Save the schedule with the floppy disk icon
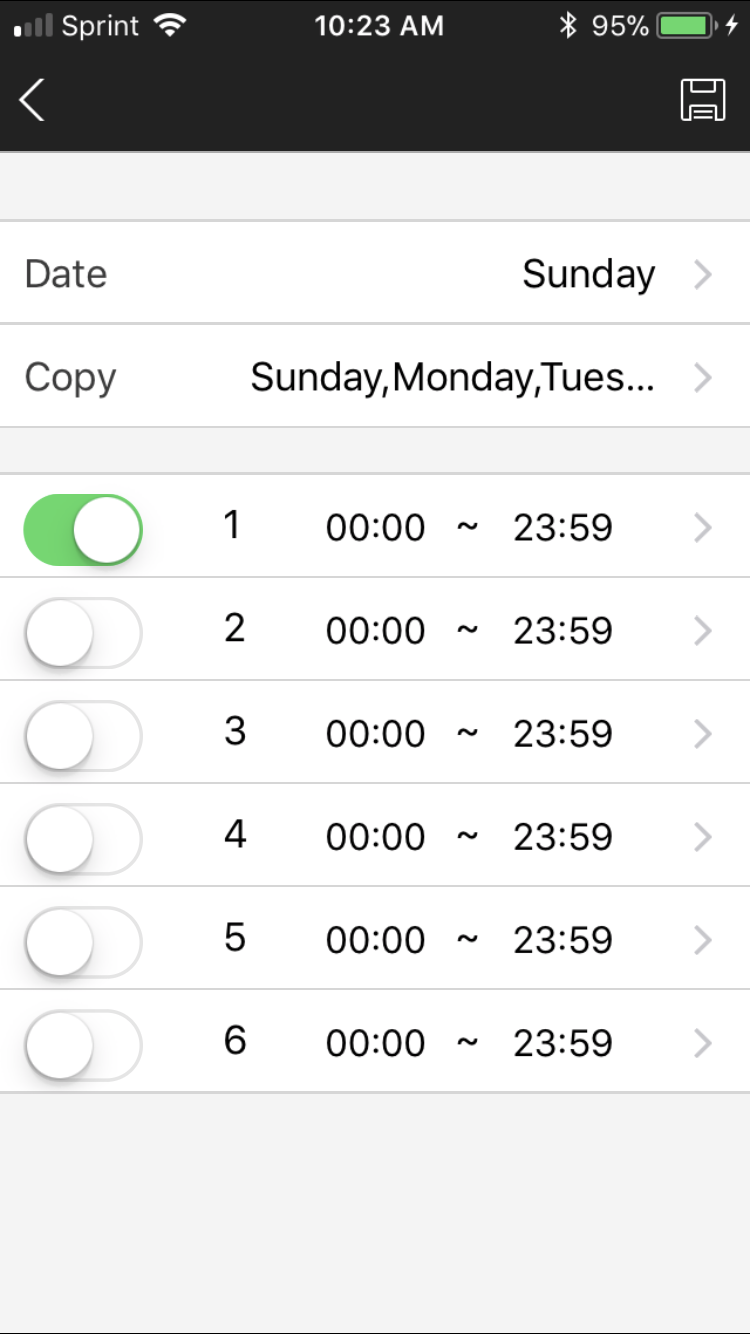The width and height of the screenshot is (750, 1334). tap(703, 100)
